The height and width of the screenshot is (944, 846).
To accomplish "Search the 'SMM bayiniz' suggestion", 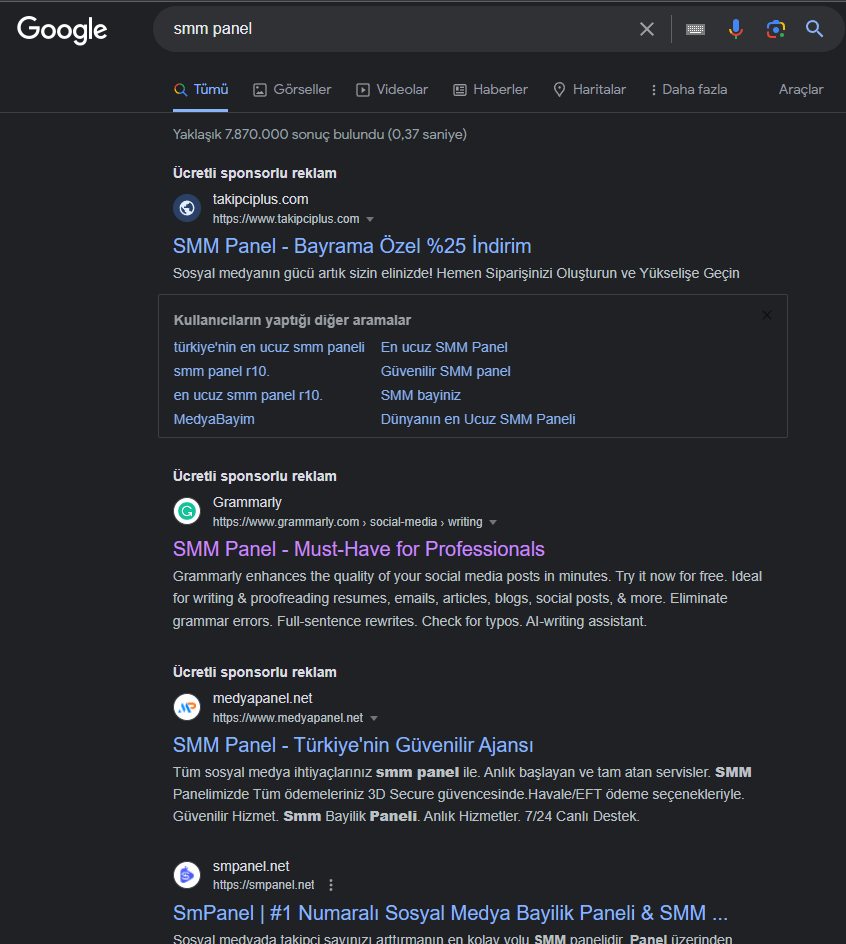I will tap(420, 396).
